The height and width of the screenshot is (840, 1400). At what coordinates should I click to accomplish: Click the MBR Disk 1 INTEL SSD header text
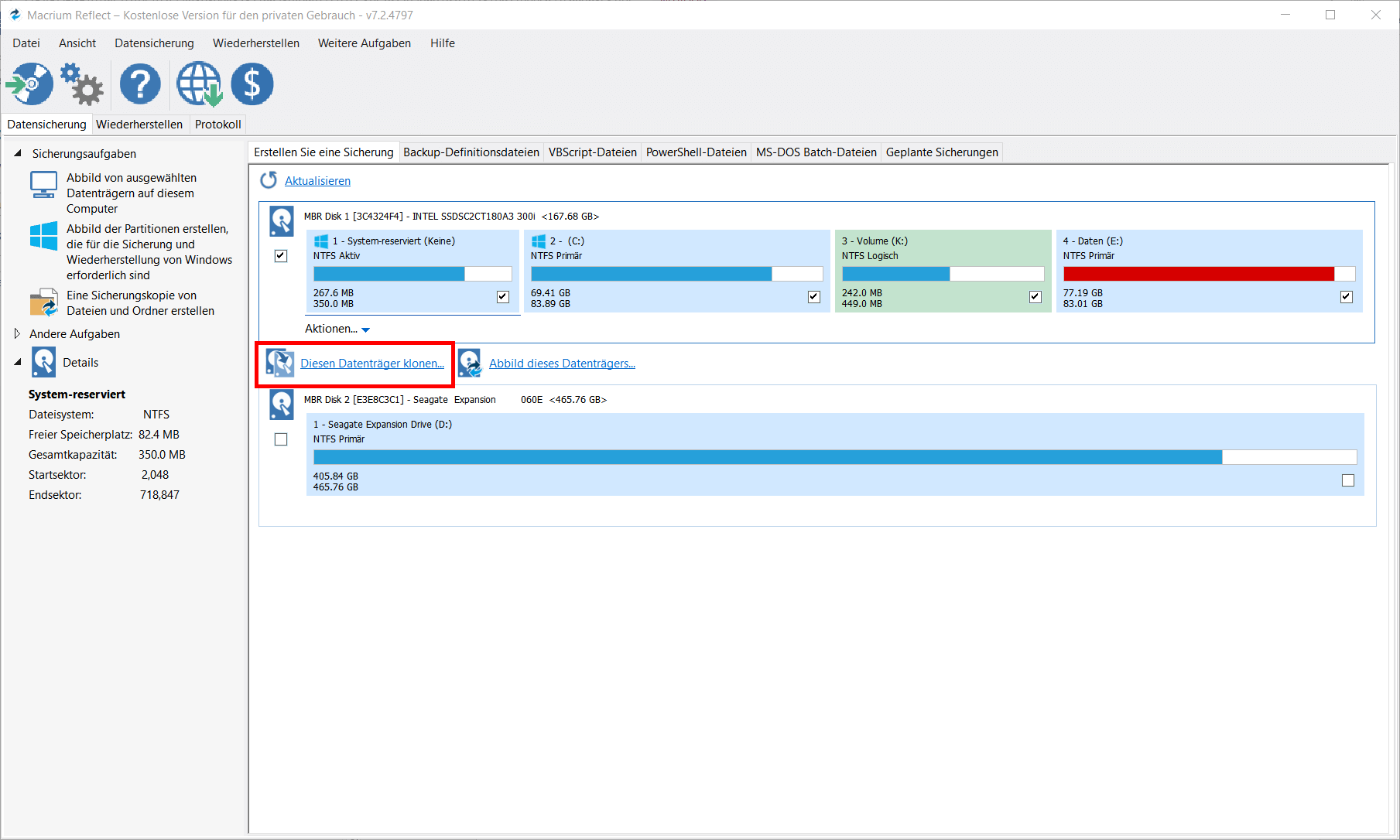click(x=452, y=217)
